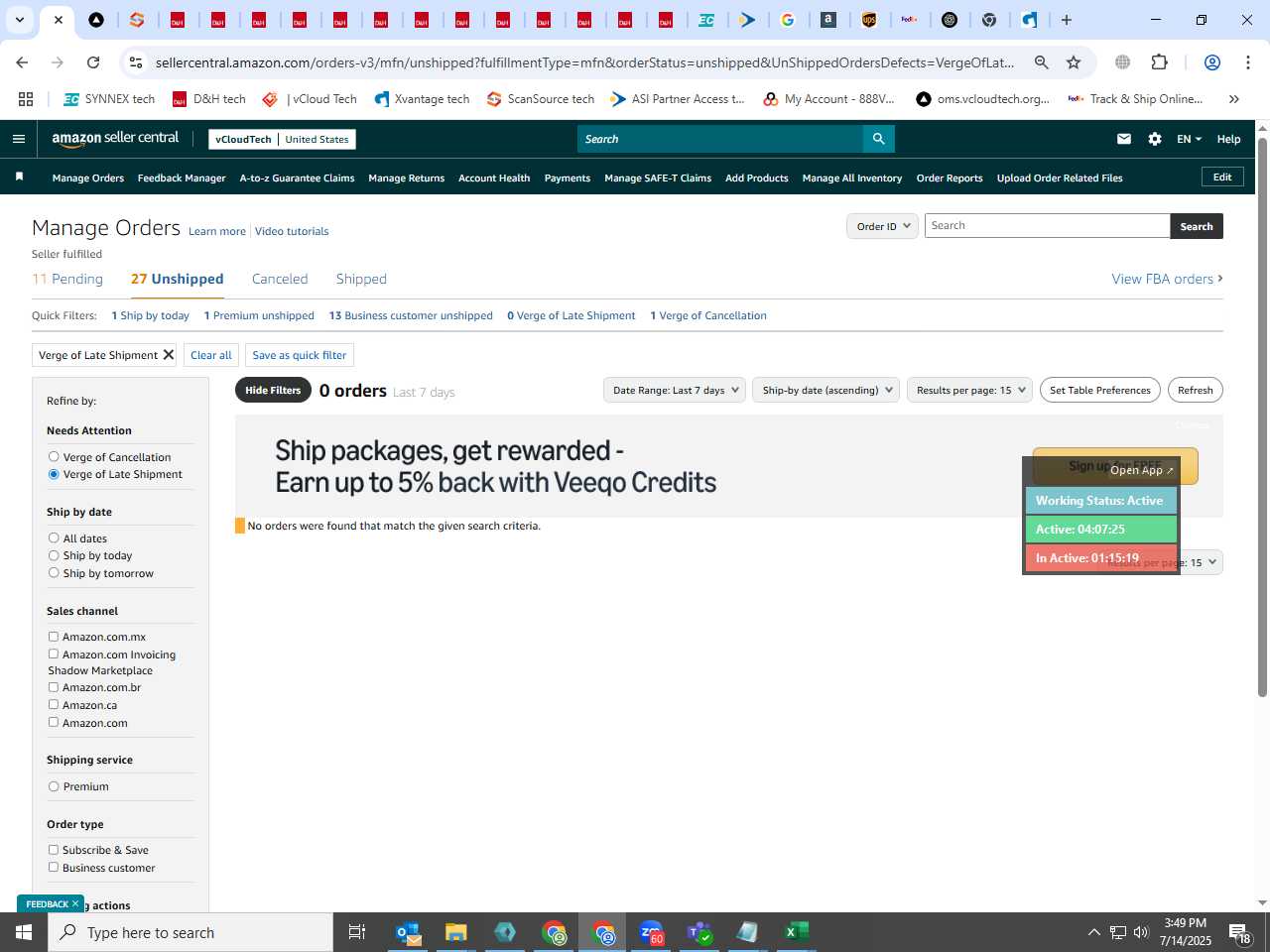This screenshot has width=1270, height=952.
Task: Select Verge of Late Shipment radio button
Action: [54, 474]
